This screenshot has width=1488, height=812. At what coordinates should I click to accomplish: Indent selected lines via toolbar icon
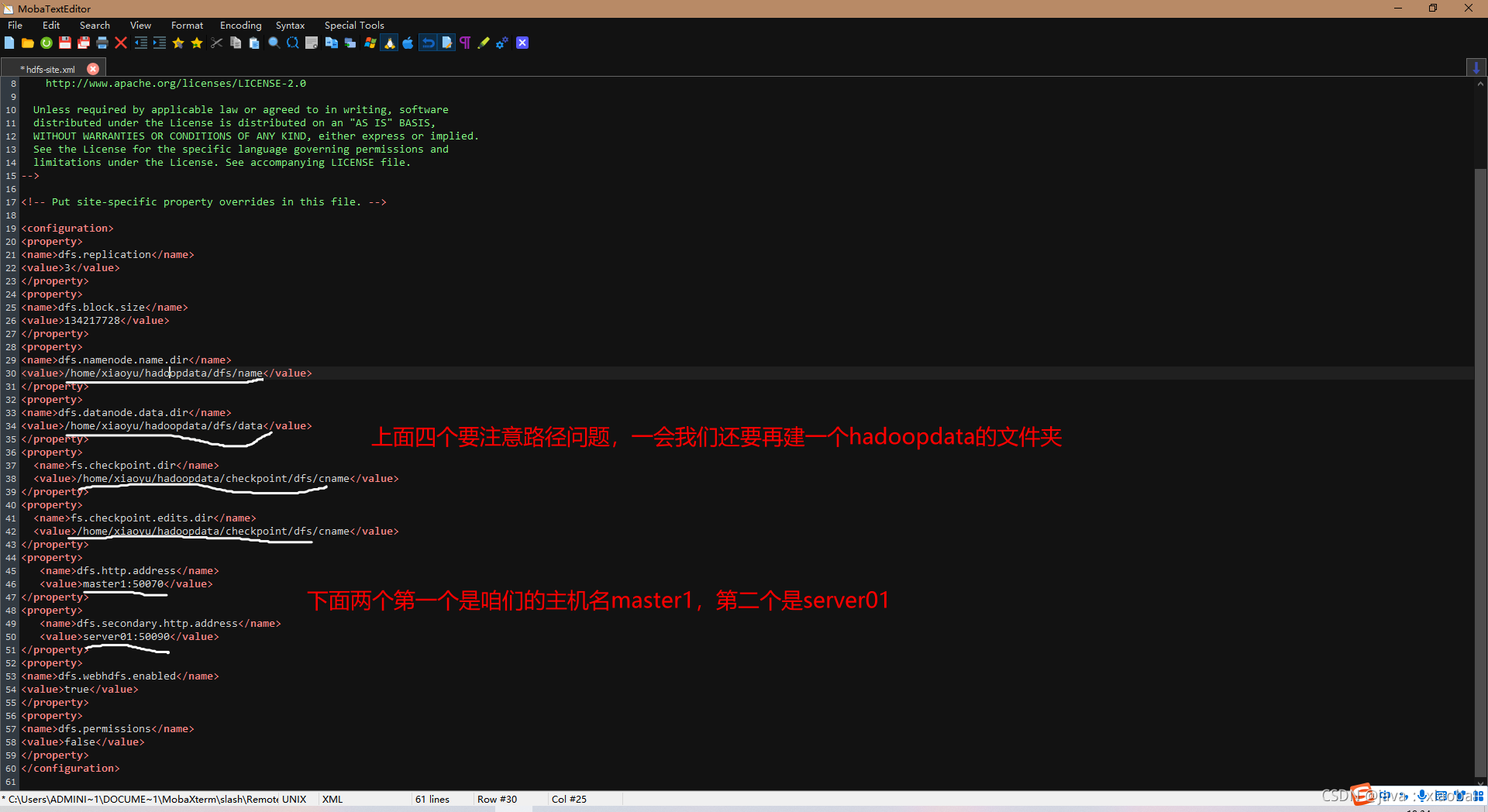[160, 43]
